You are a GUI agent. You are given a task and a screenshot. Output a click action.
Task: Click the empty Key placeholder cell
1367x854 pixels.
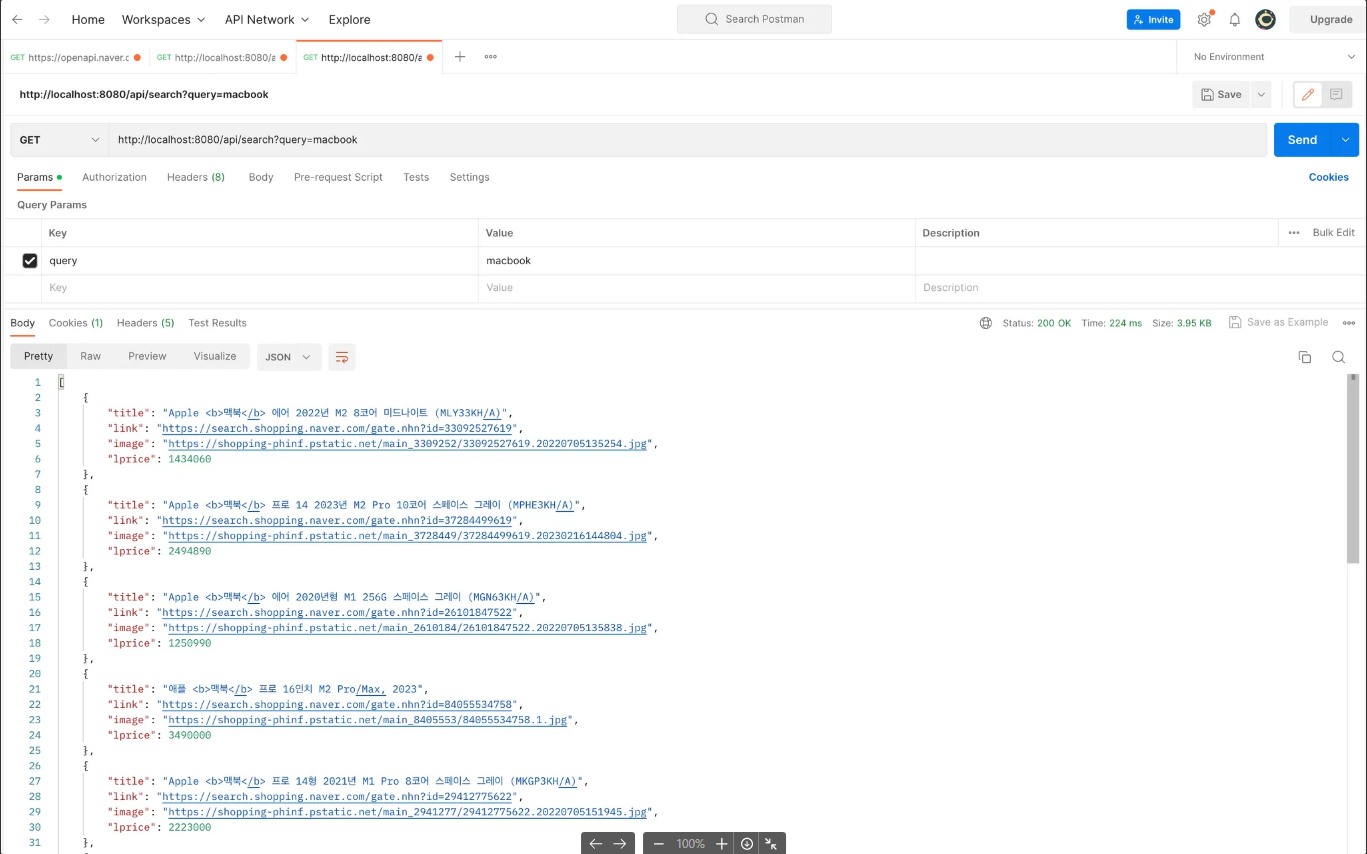point(261,288)
